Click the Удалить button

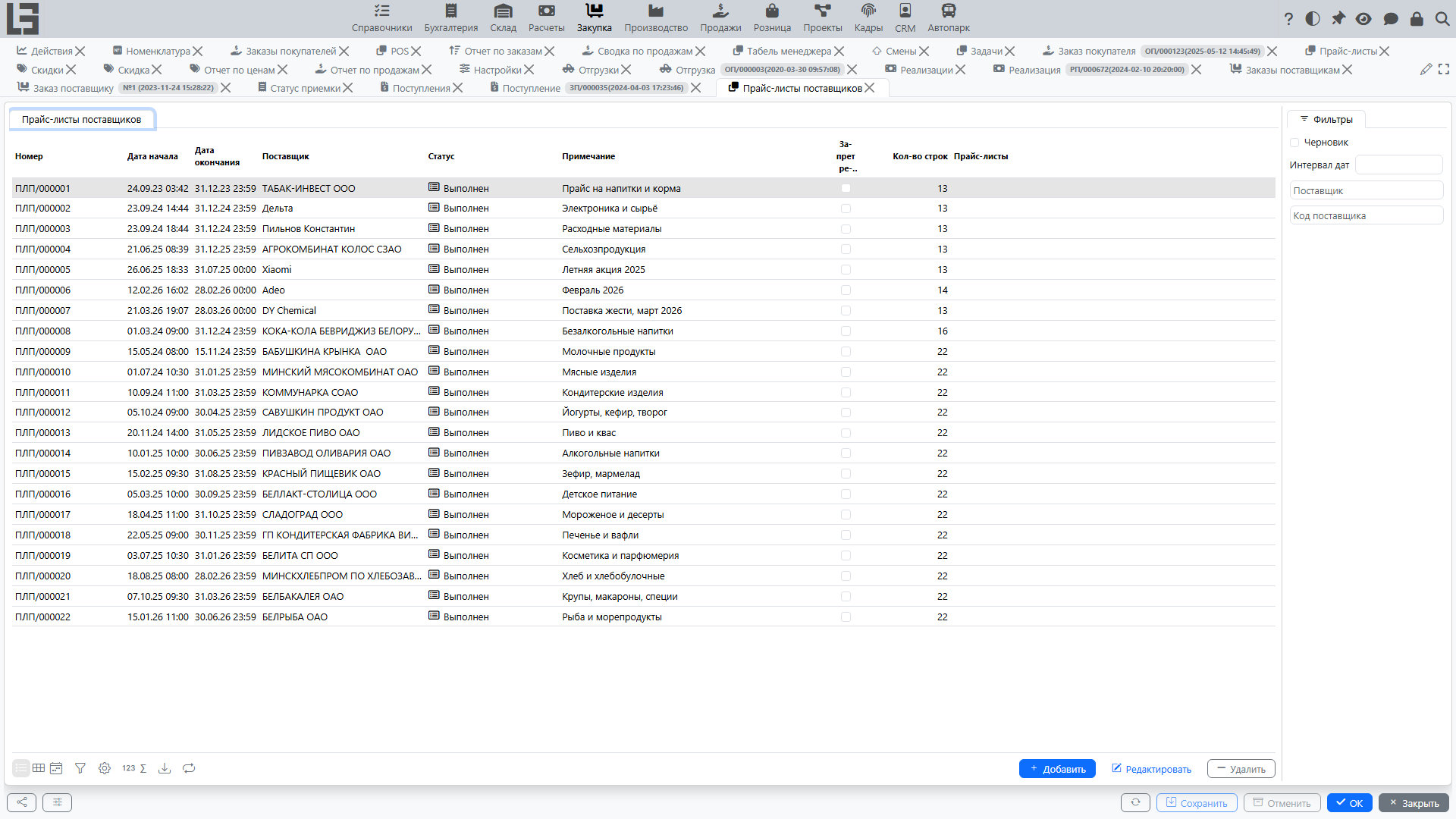1241,769
